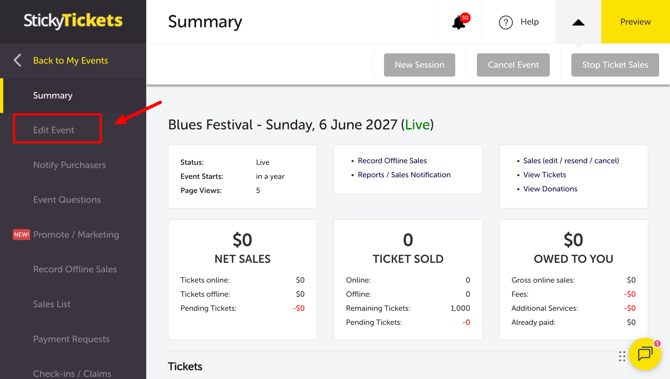The image size is (670, 379).
Task: Open Event Questions in sidebar
Action: [x=67, y=200]
